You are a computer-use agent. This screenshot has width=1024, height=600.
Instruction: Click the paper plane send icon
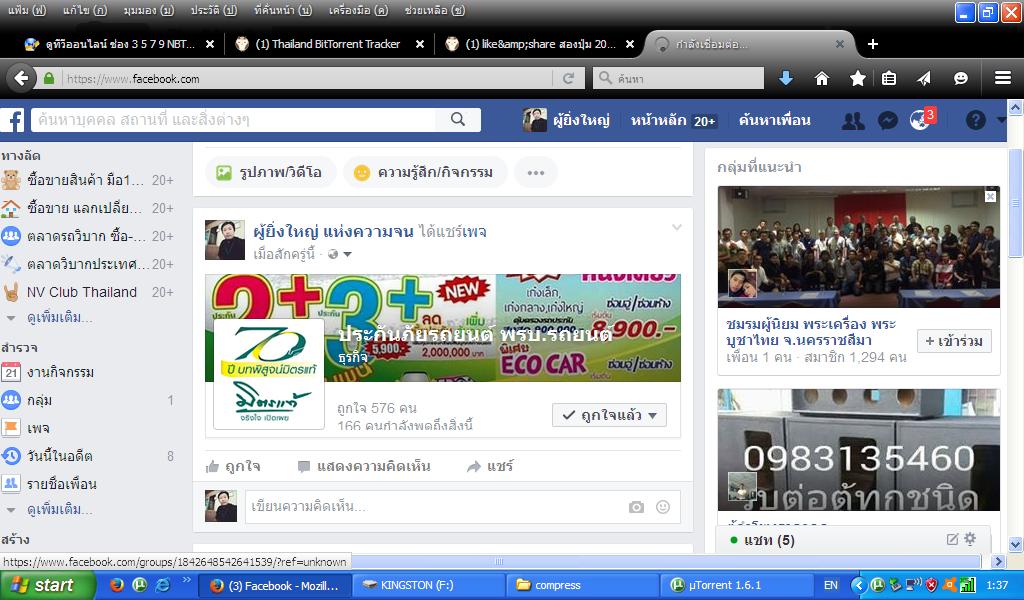(x=924, y=78)
